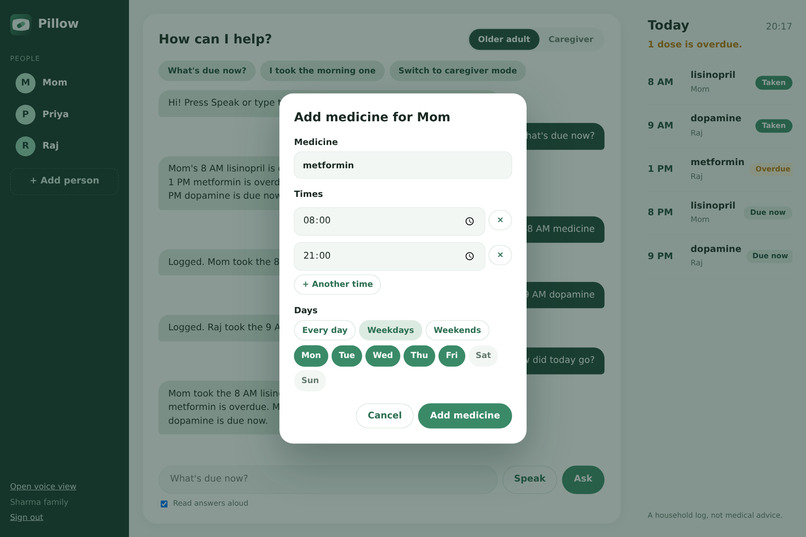Click Raj's avatar icon in sidebar
Viewport: 806px width, 537px height.
click(x=25, y=146)
